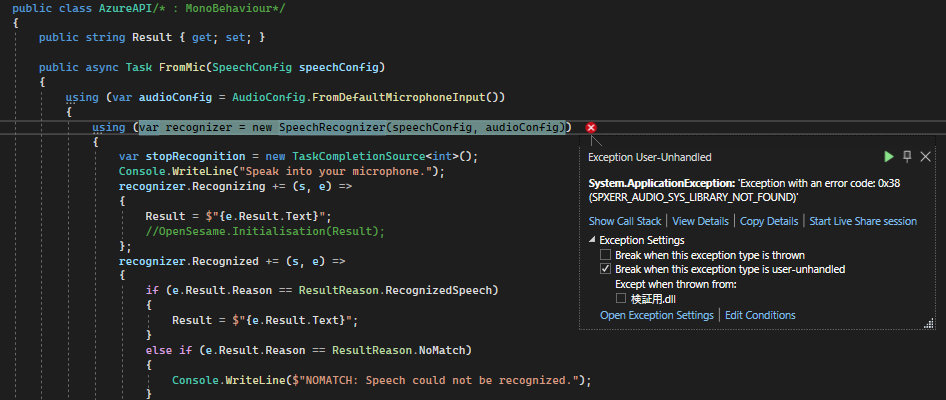Click the Copy Details link
This screenshot has height=400, width=946.
click(769, 221)
